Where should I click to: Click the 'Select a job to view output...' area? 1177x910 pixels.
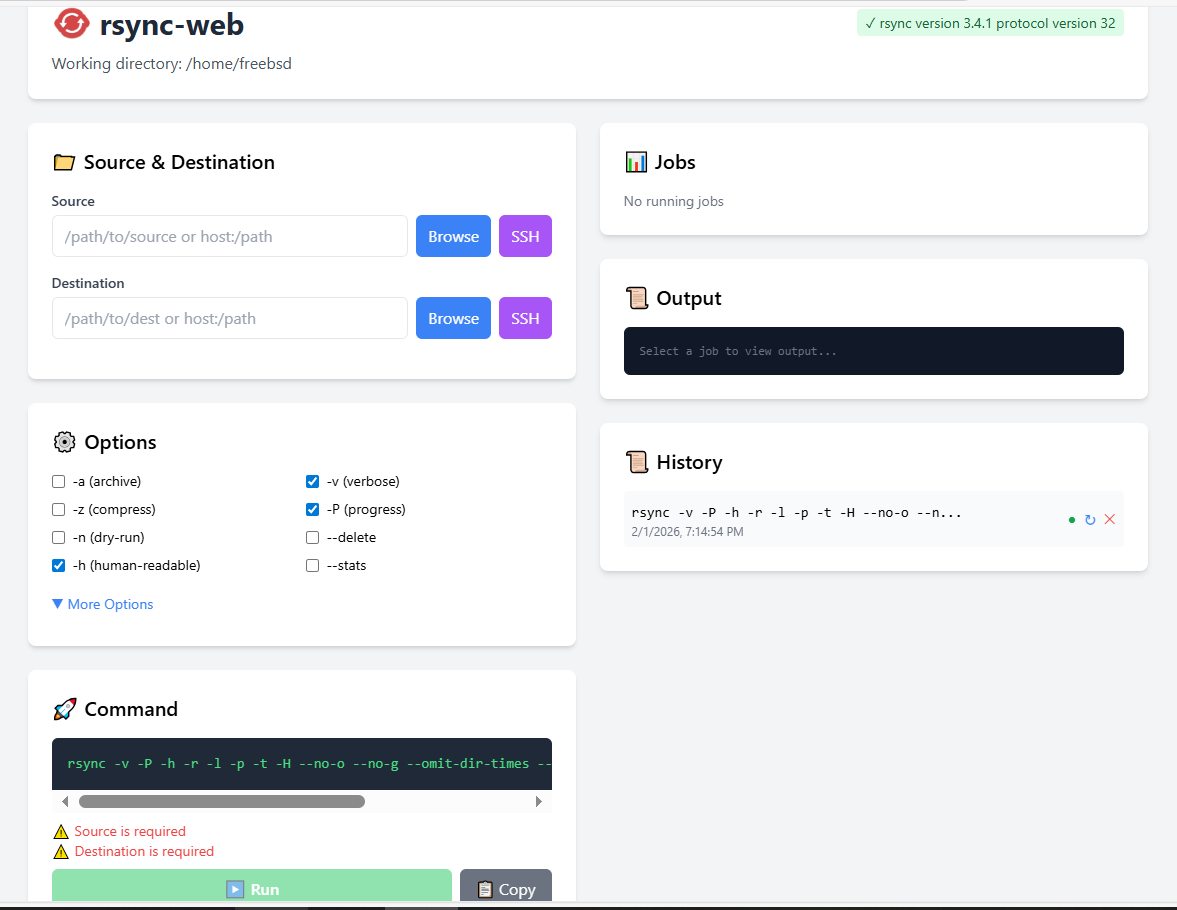click(x=874, y=351)
